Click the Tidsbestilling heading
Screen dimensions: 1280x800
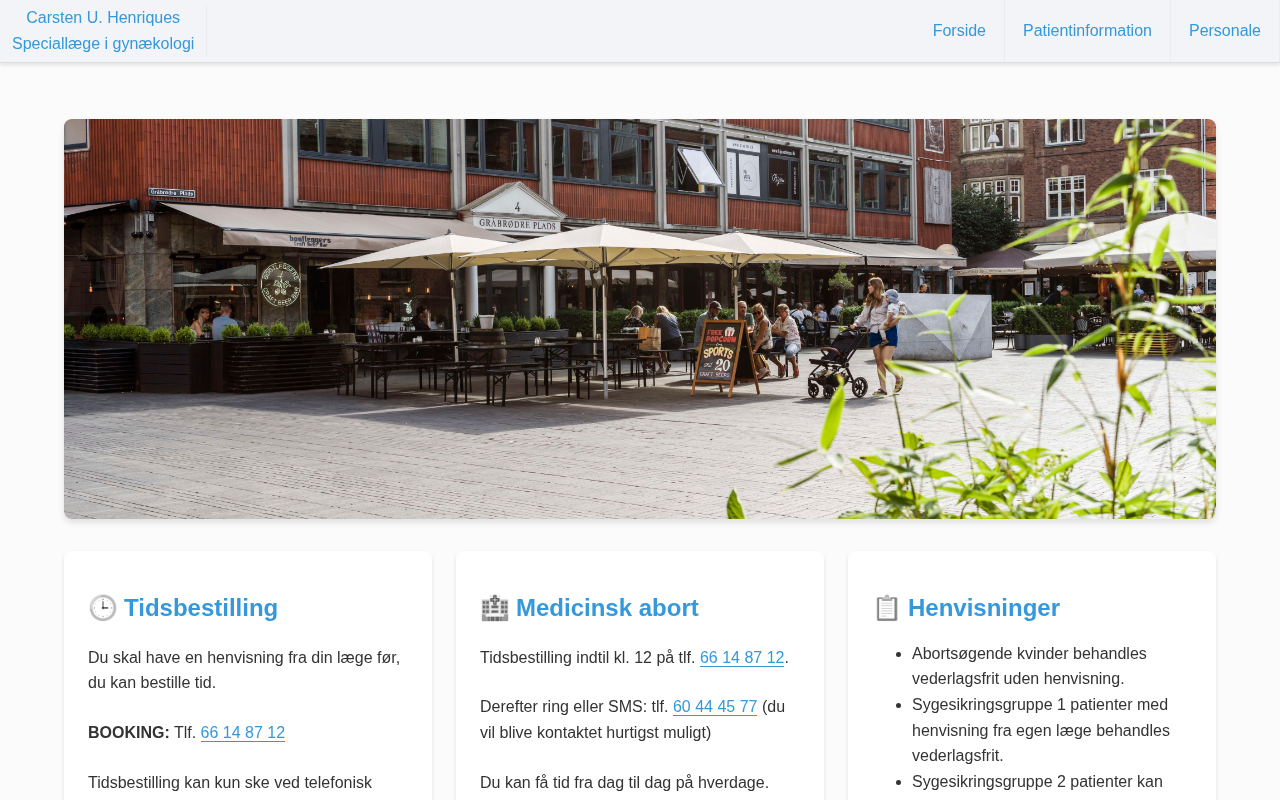tap(201, 608)
